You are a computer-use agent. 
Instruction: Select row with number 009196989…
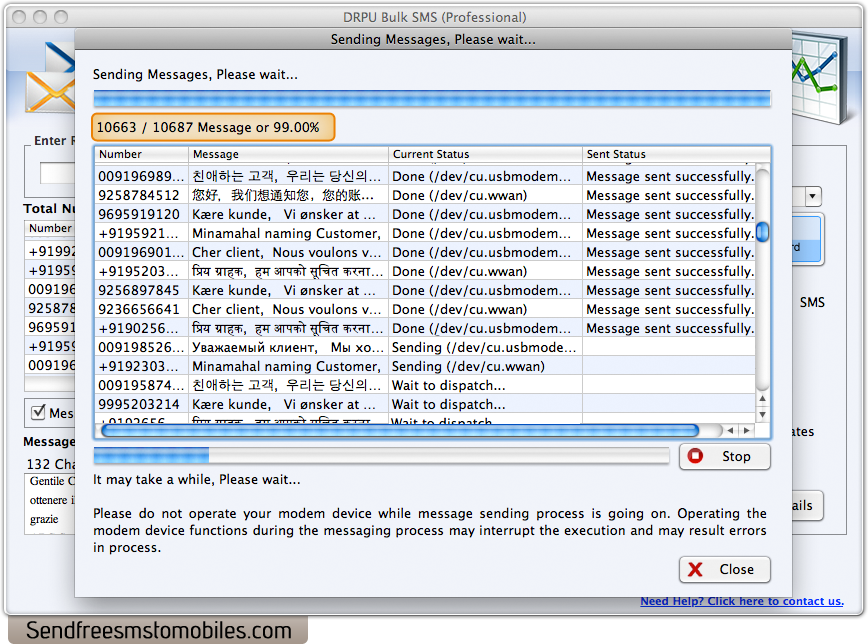[x=425, y=177]
